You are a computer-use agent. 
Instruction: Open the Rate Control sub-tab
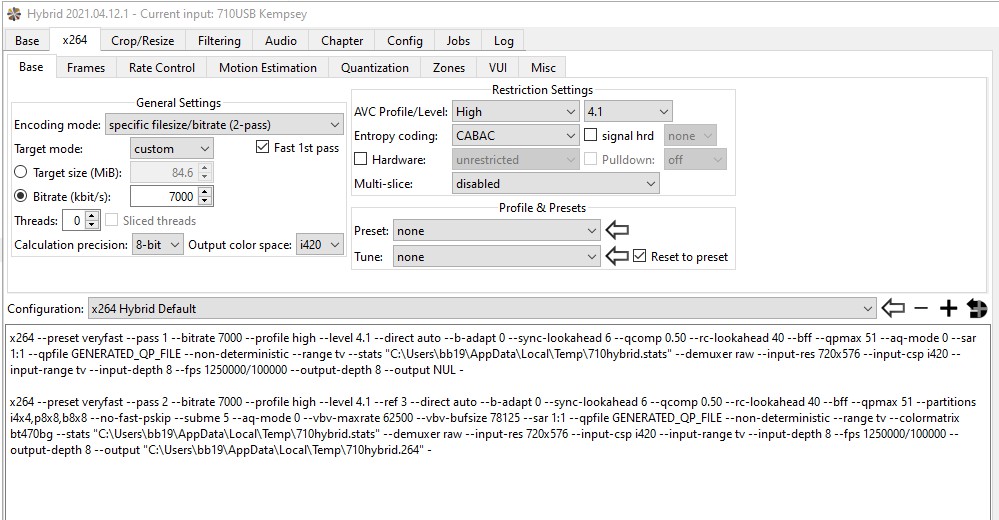point(162,68)
